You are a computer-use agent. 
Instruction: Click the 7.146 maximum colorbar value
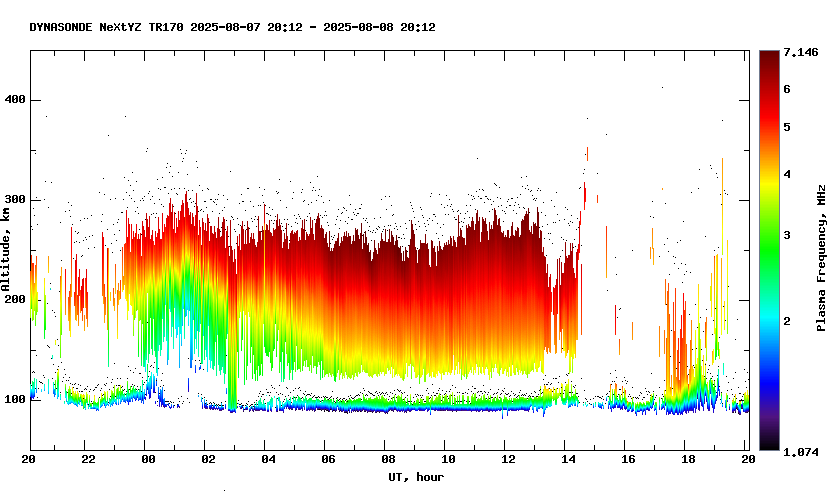801,52
